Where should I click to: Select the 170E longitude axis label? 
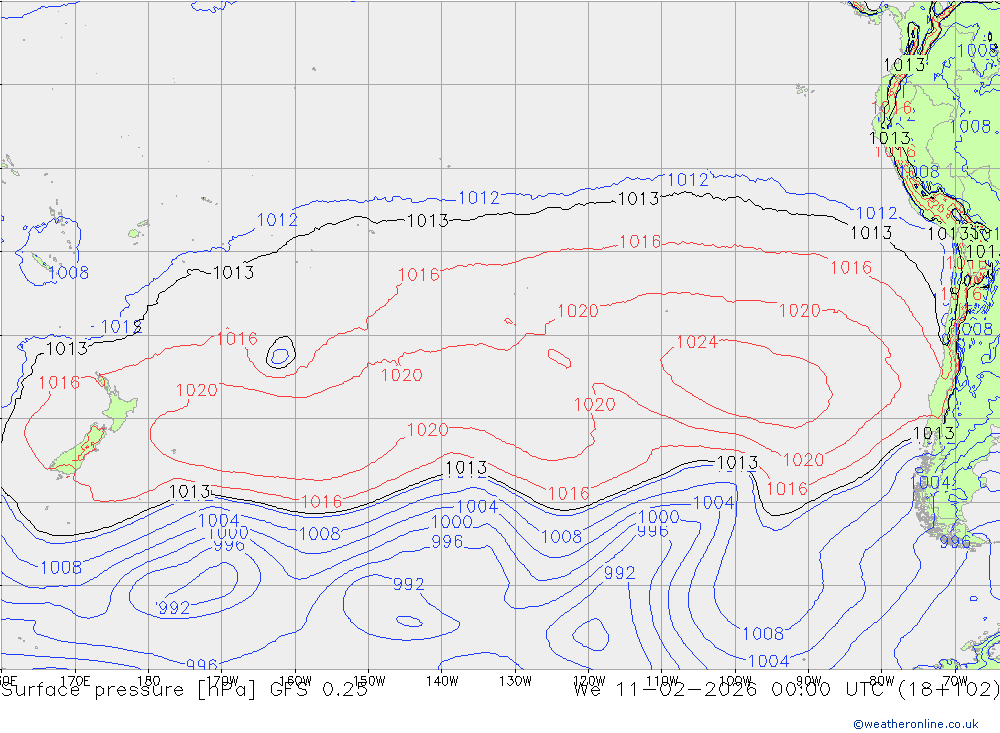[x=75, y=681]
